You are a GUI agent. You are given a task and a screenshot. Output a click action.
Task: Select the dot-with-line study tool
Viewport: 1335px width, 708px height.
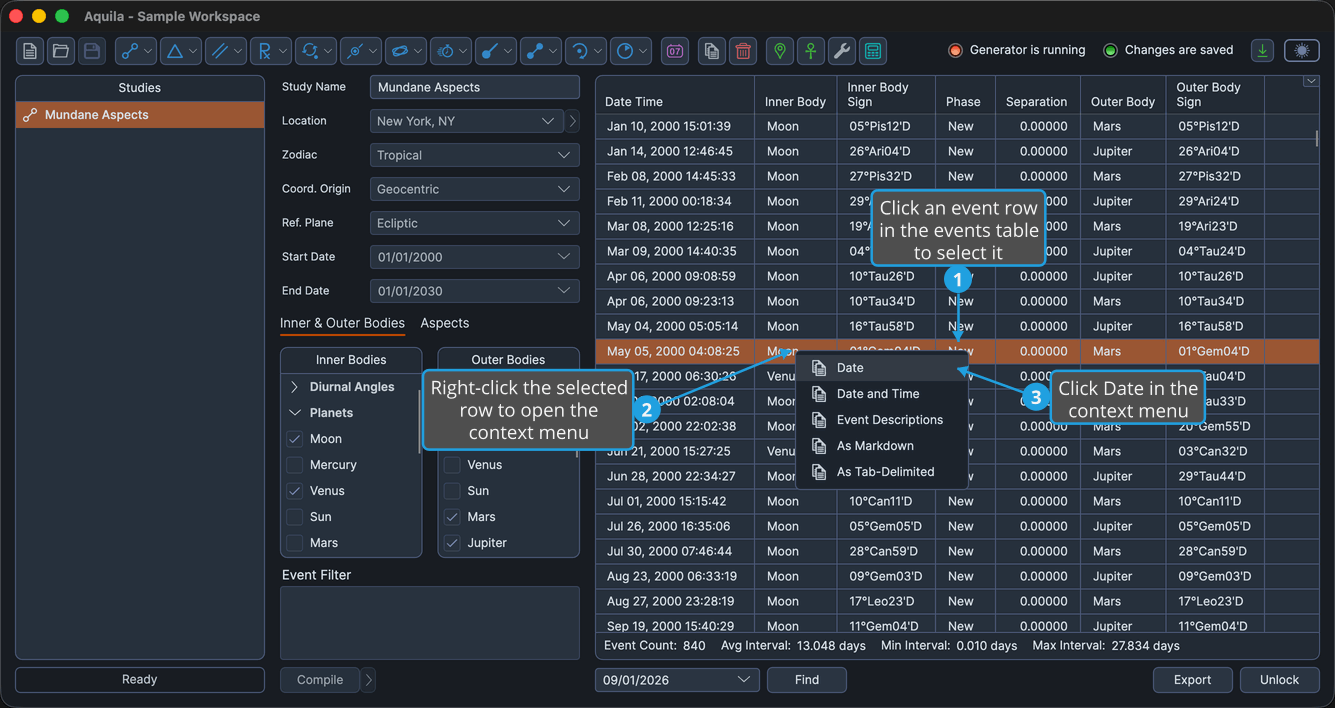coord(496,51)
